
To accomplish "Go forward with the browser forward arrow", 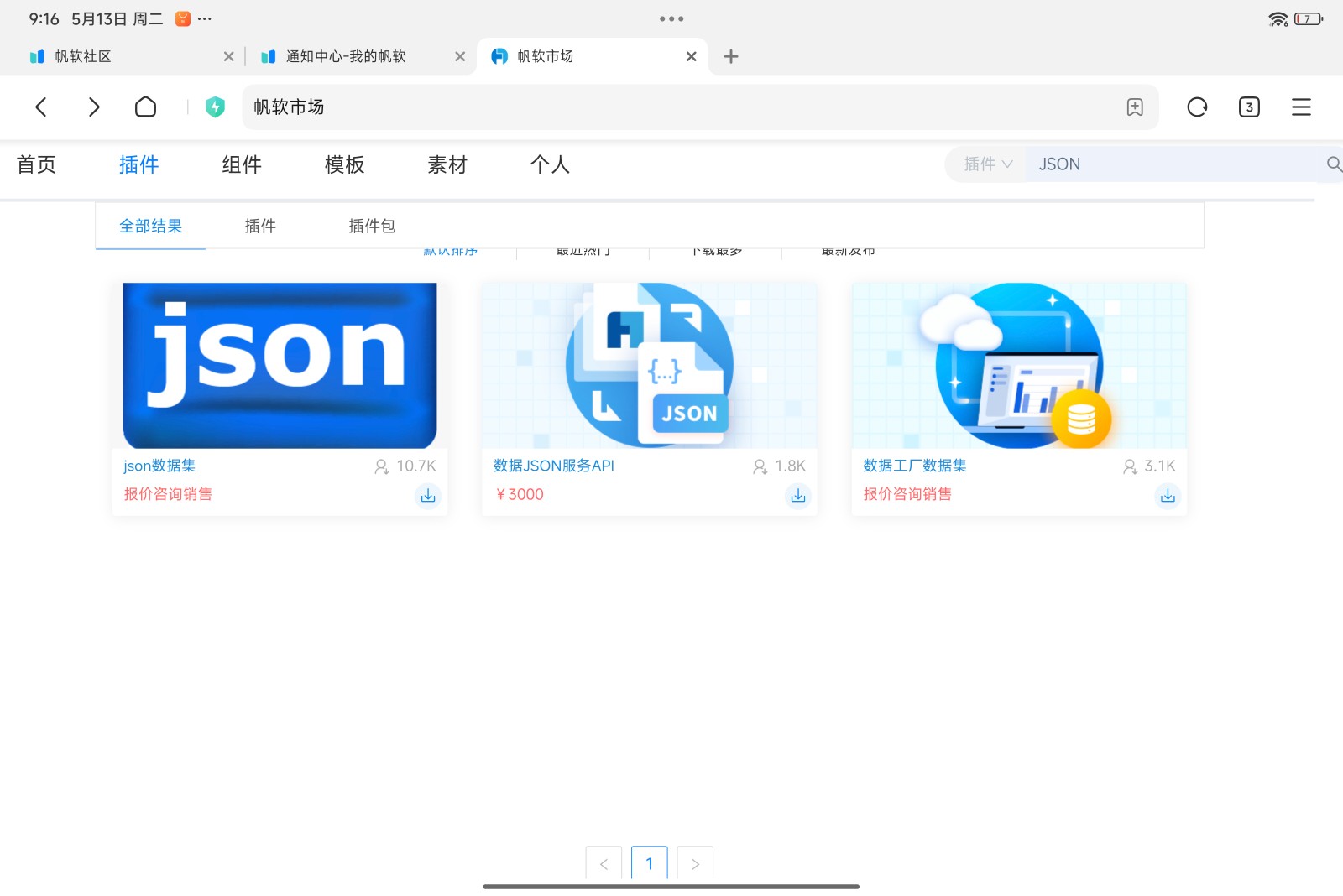I will point(94,107).
